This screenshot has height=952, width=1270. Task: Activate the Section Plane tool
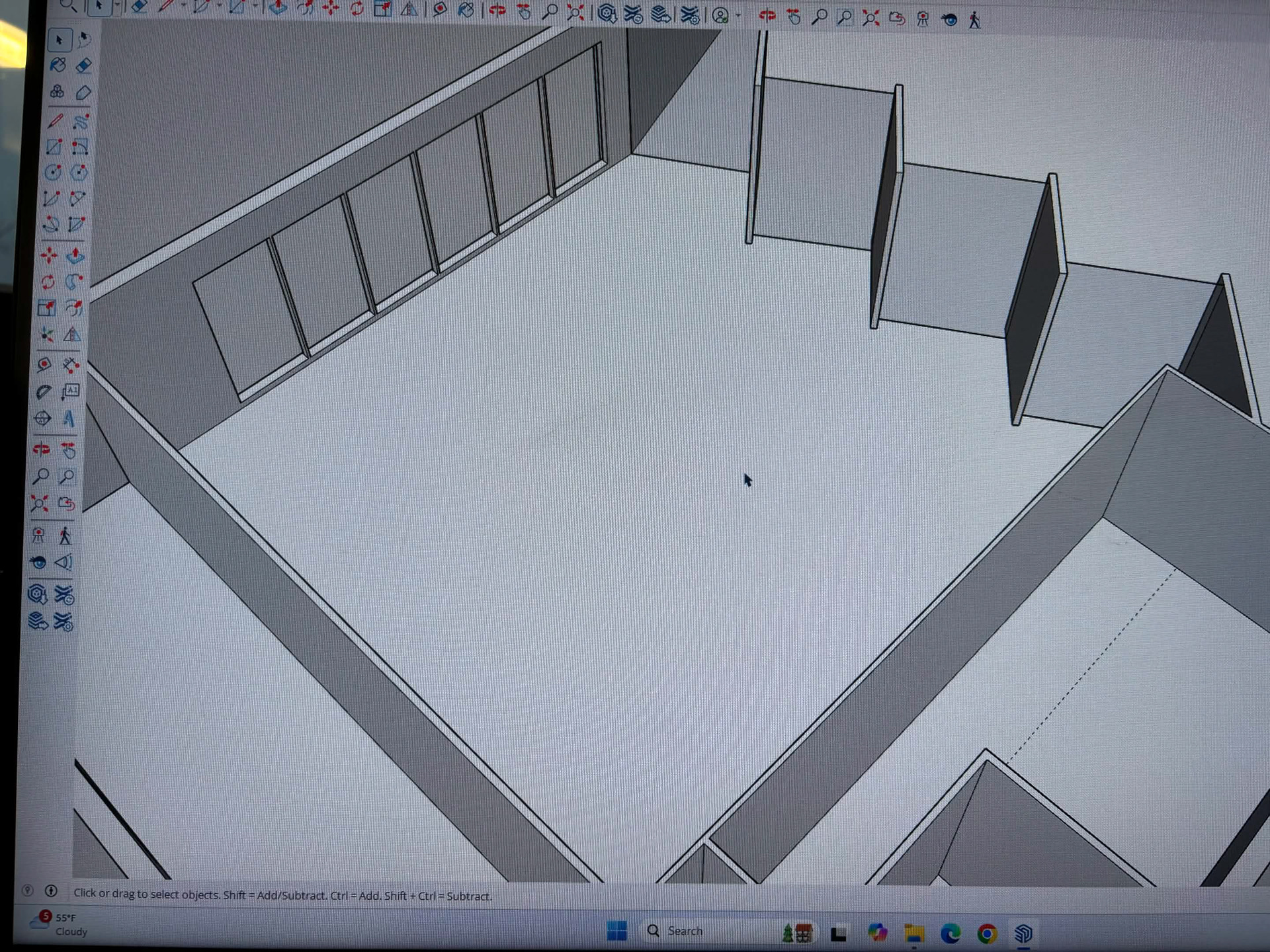pyautogui.click(x=42, y=418)
